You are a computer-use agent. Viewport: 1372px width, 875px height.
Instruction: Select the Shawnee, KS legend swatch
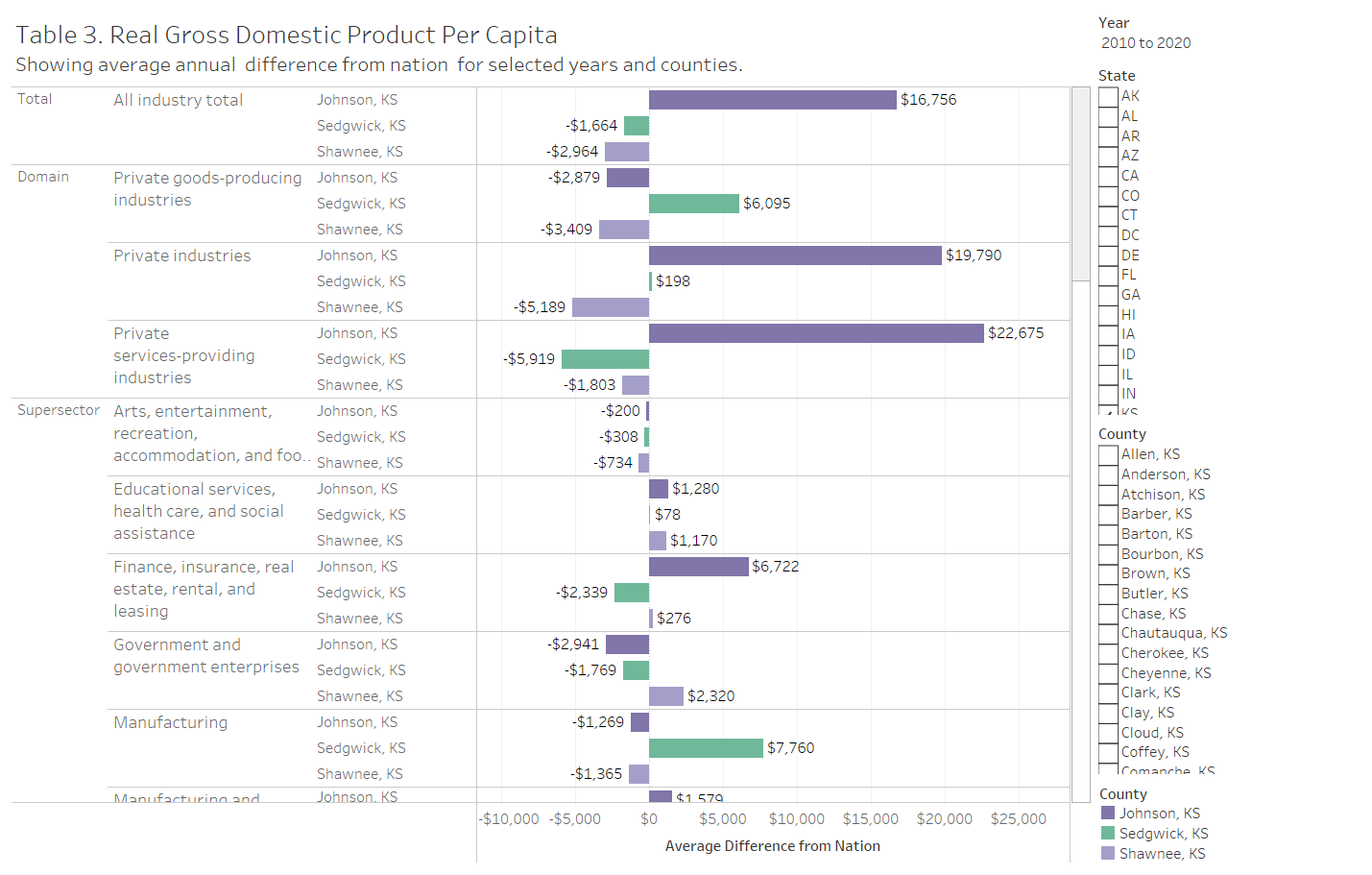click(x=1108, y=854)
